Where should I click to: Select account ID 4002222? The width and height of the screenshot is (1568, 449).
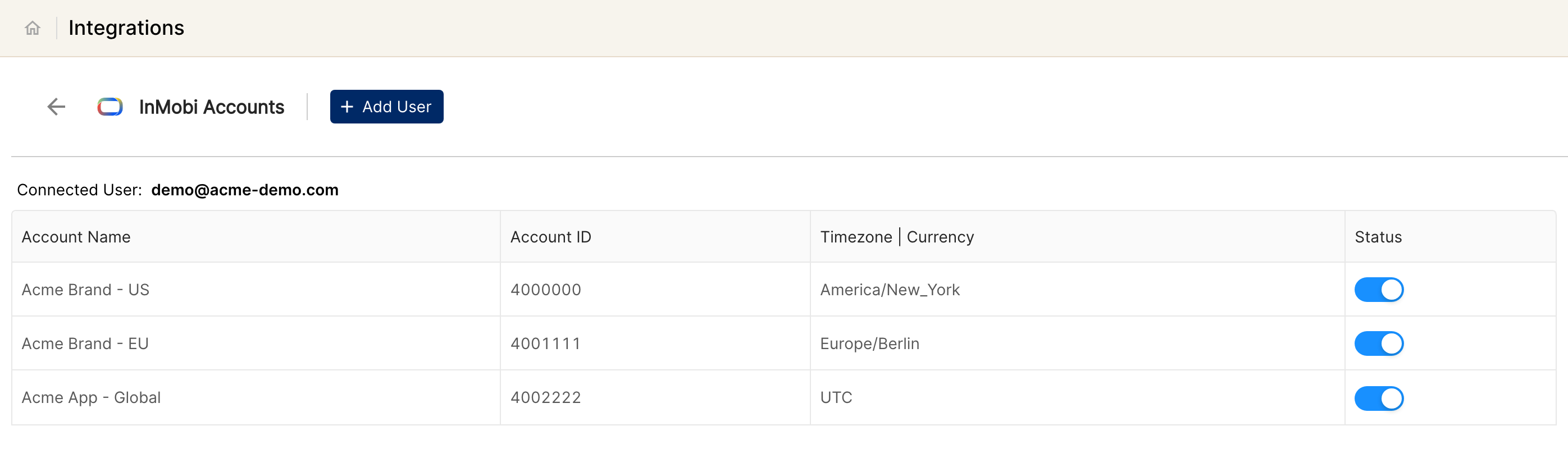(545, 397)
